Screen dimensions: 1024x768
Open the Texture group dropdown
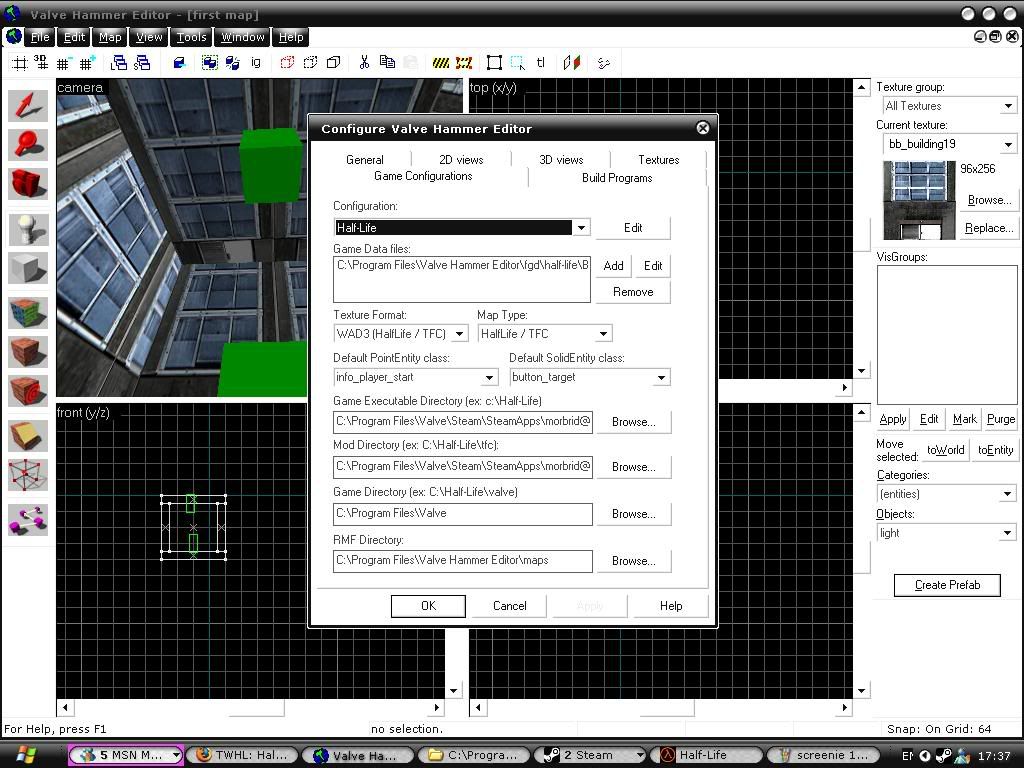(1008, 106)
